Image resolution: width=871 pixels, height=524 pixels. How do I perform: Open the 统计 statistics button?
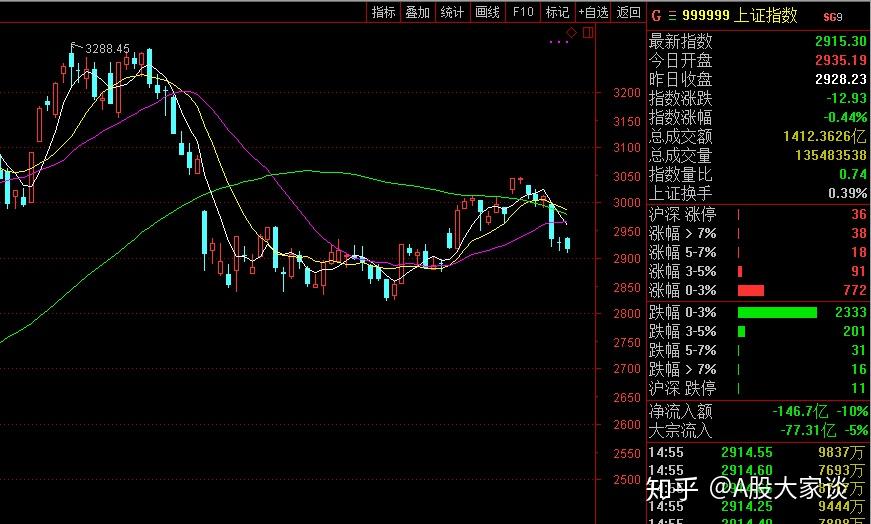coord(452,12)
